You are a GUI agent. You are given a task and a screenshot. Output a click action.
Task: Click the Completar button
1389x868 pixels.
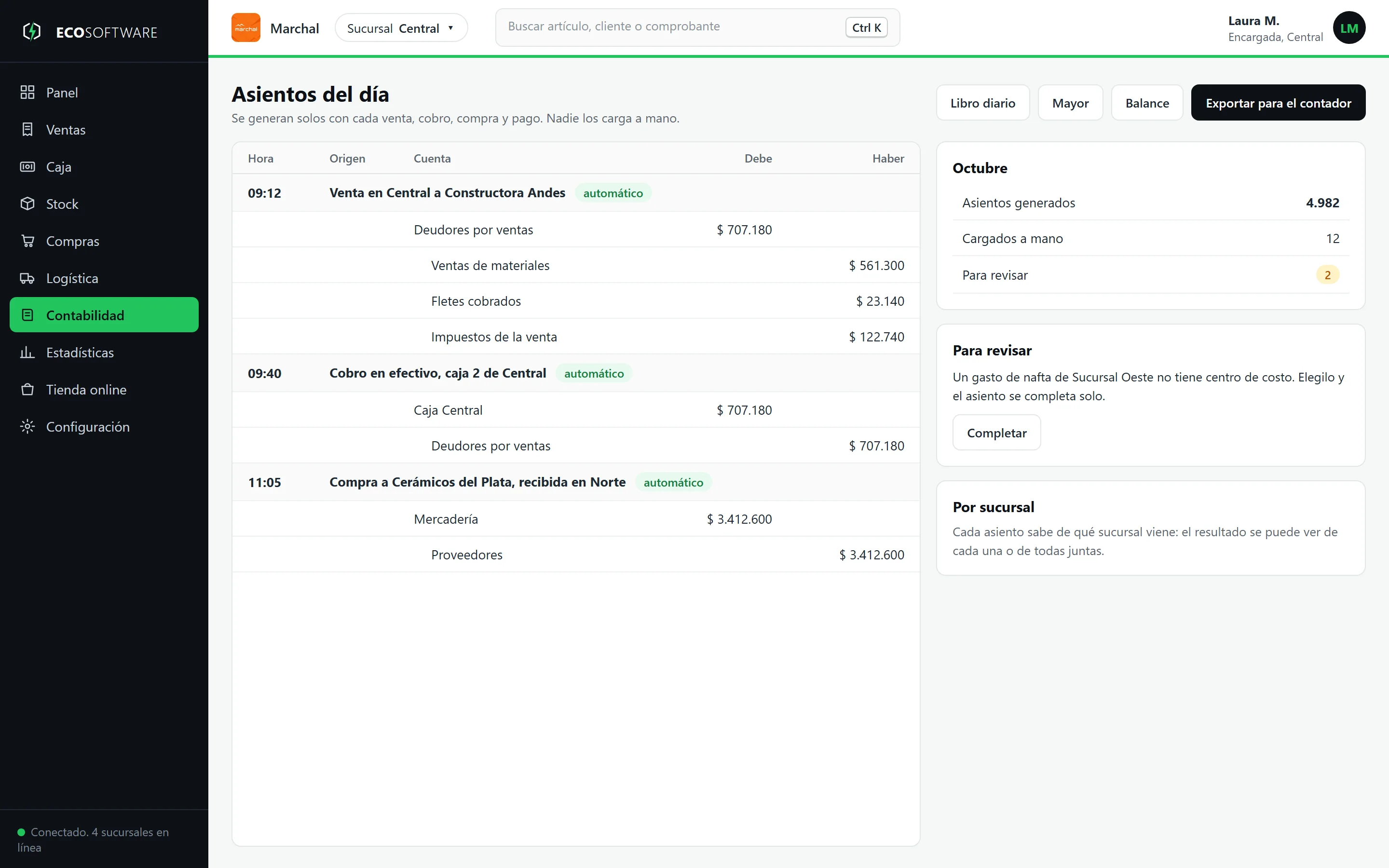point(996,433)
